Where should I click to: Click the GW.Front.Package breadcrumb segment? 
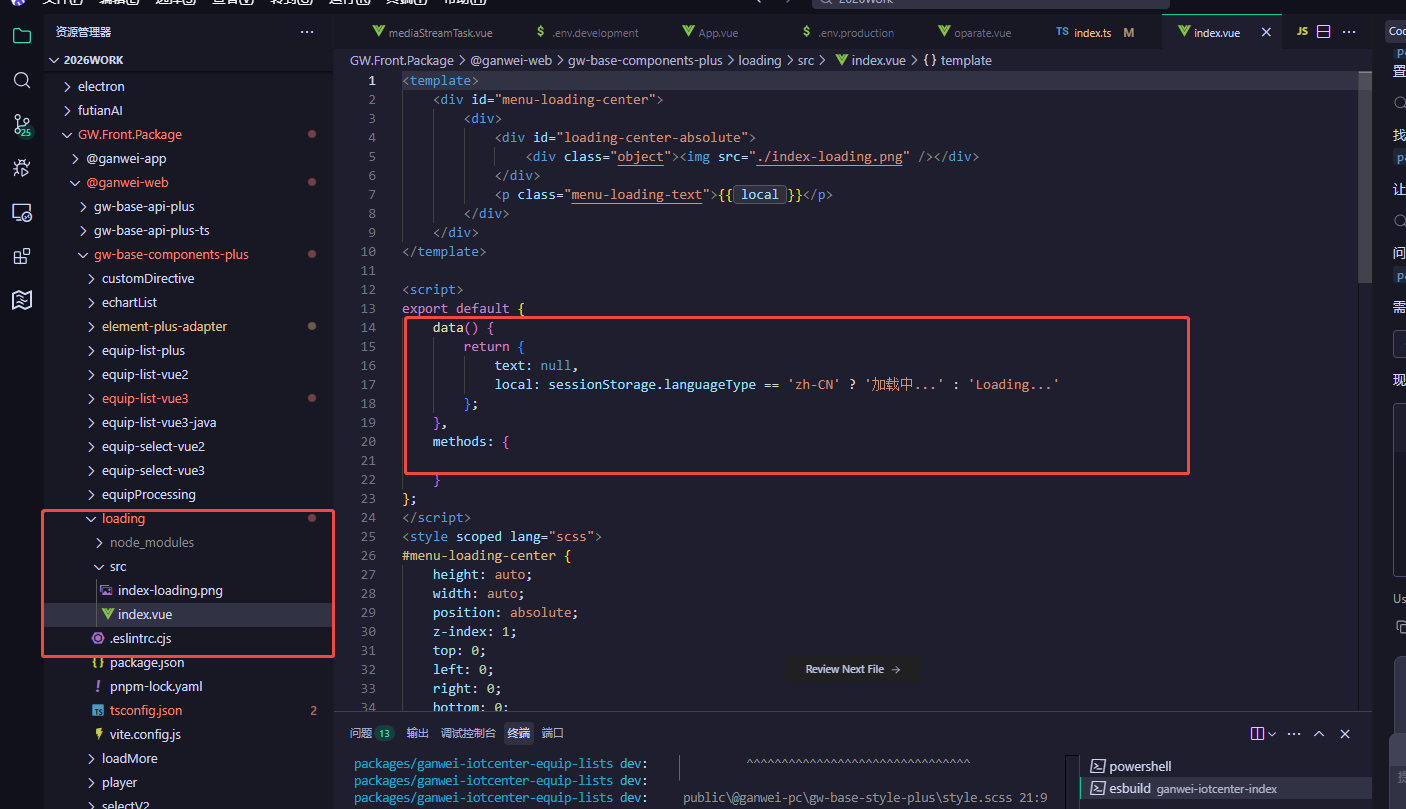[x=401, y=60]
